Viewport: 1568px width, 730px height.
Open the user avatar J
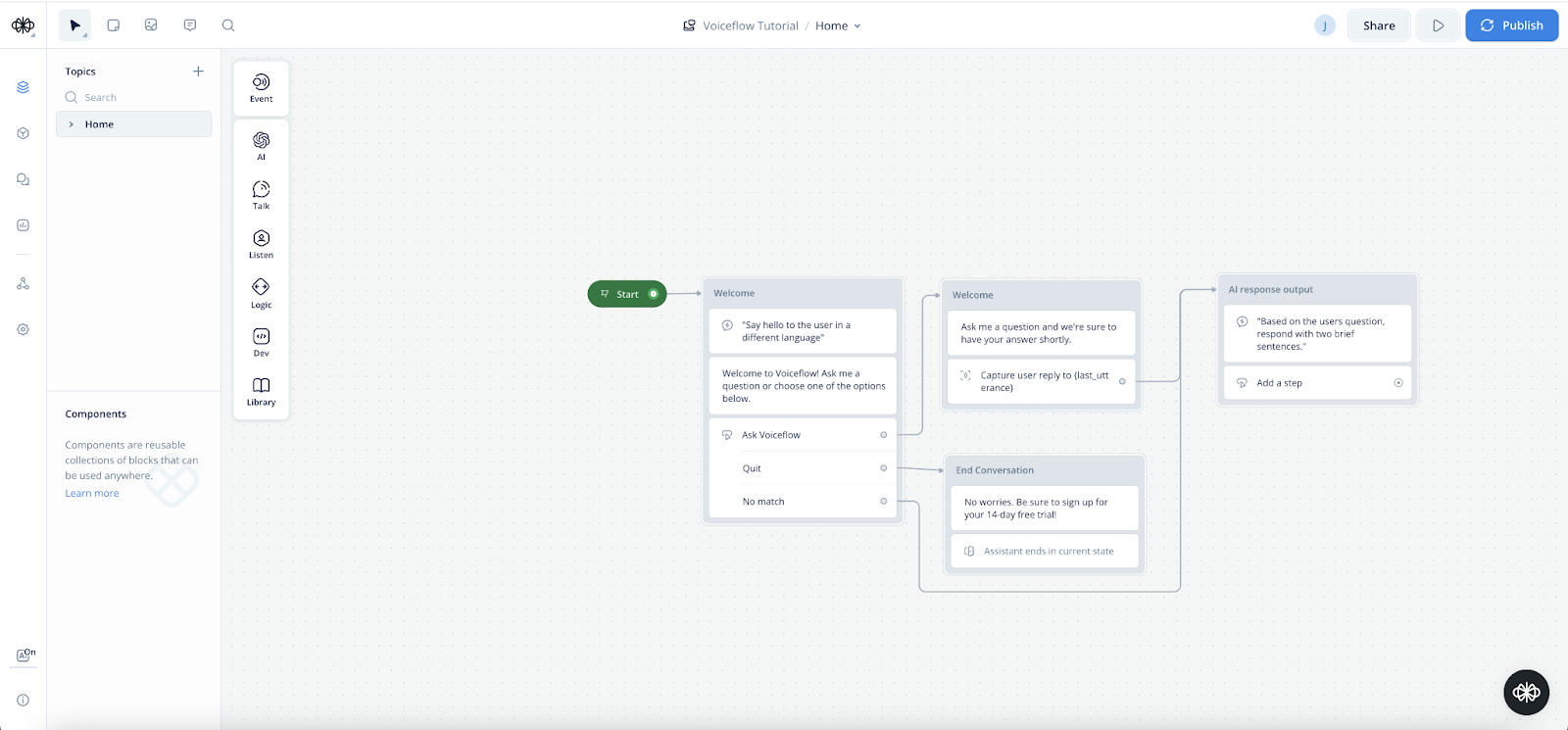point(1325,25)
